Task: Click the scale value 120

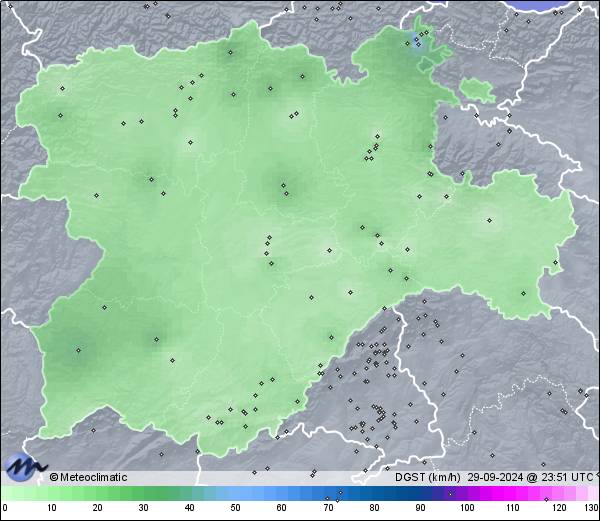Action: (559, 508)
